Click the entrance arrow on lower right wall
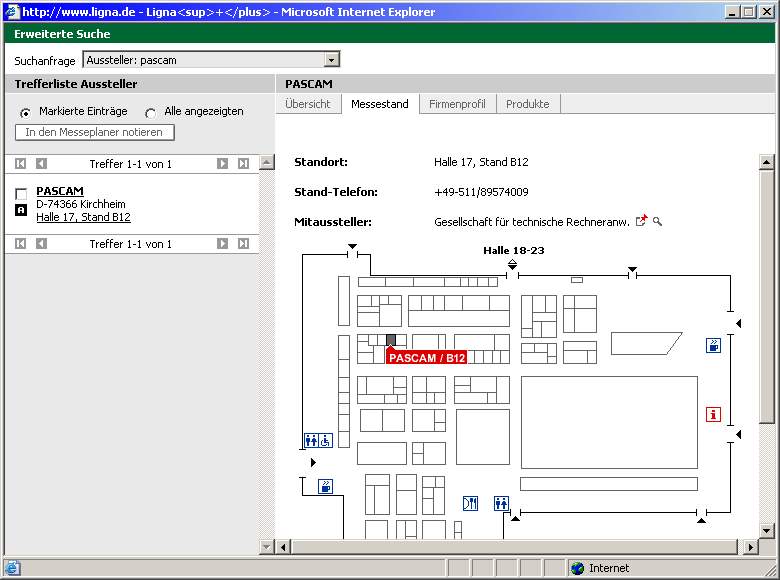 click(x=739, y=435)
